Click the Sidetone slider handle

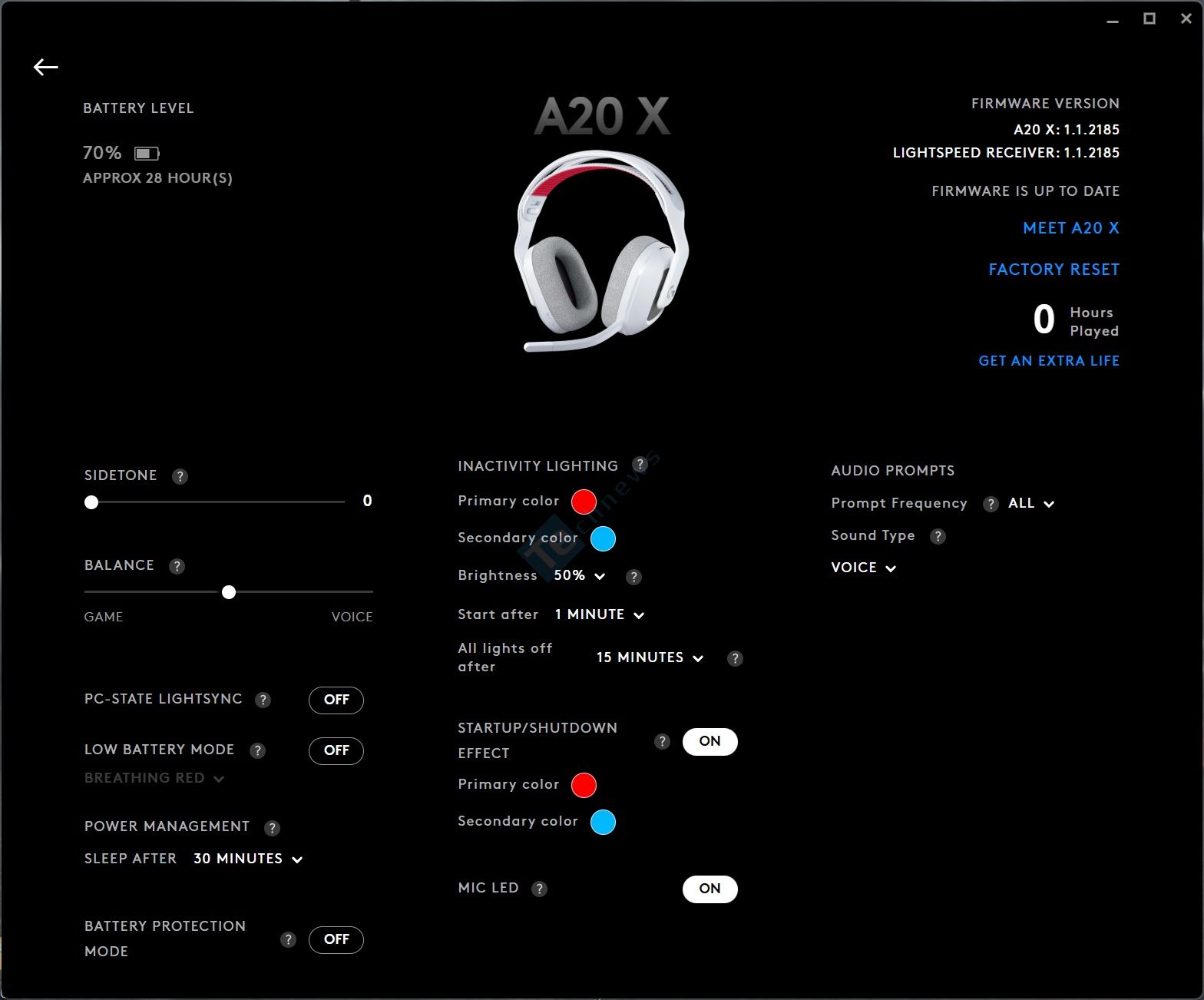91,502
